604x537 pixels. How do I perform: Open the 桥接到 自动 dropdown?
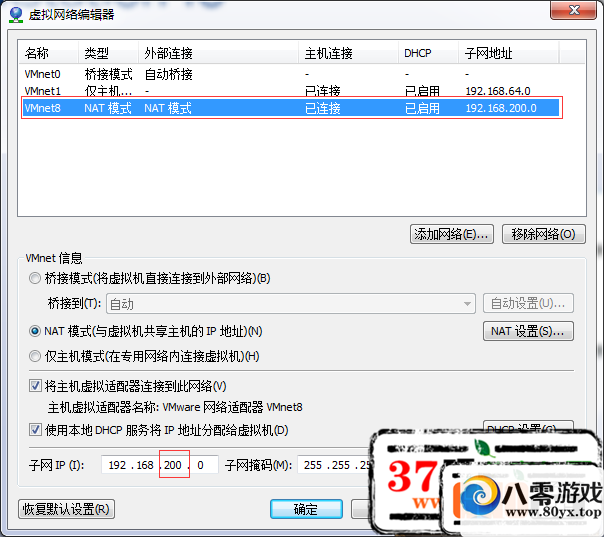point(291,304)
